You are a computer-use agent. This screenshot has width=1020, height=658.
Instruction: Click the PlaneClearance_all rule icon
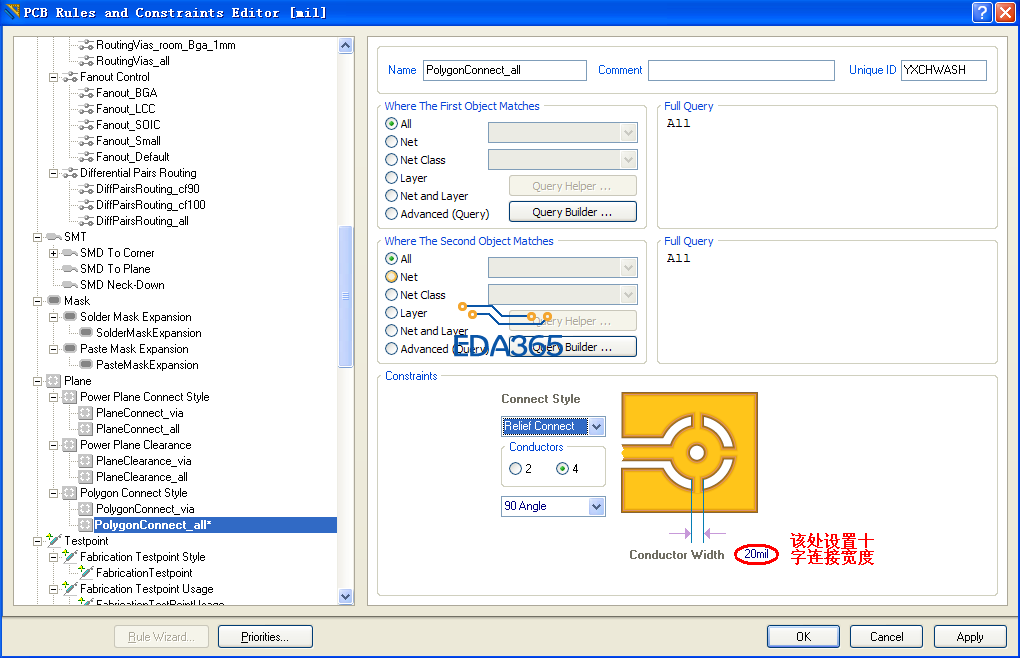click(86, 477)
